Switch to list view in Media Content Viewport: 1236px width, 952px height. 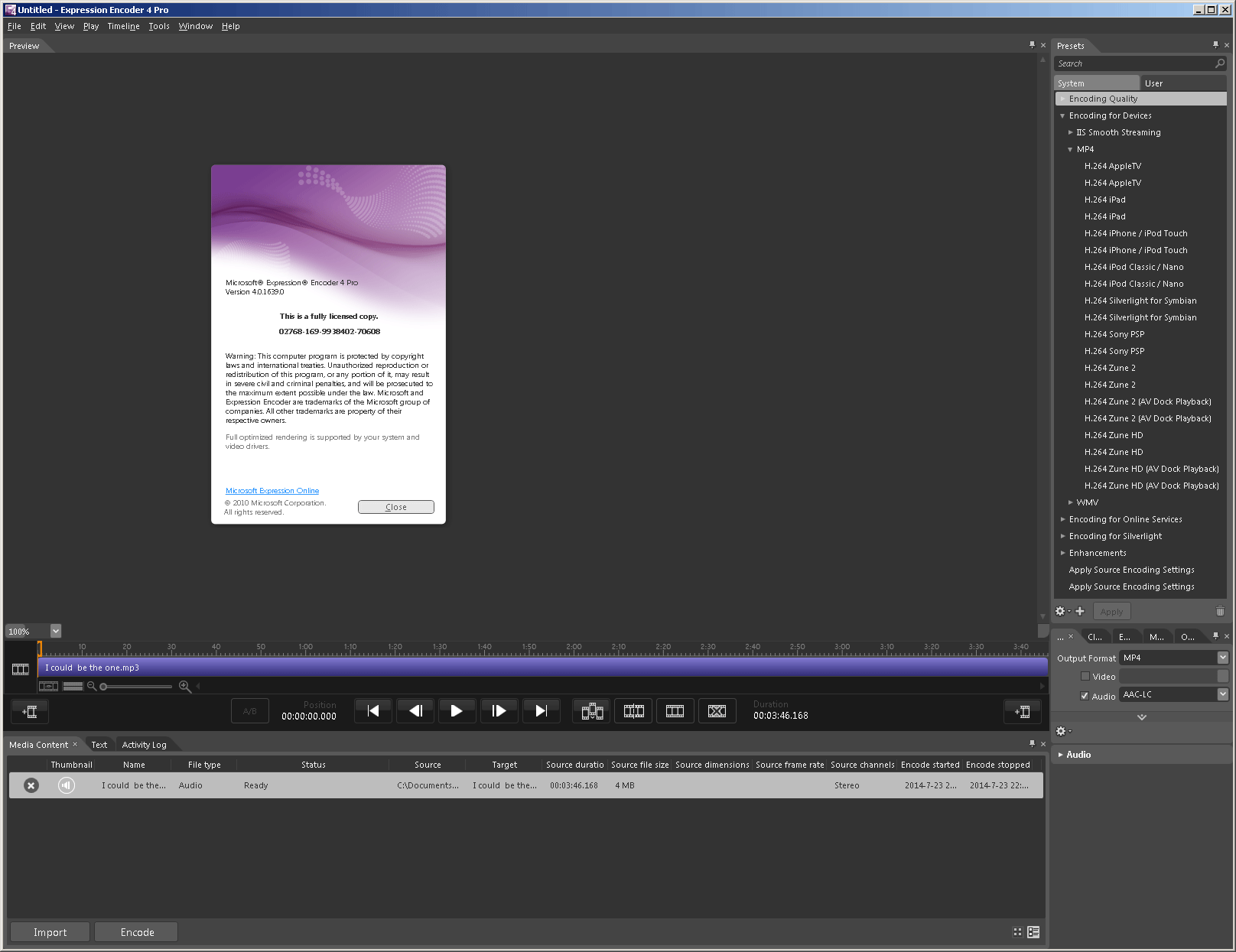pos(1033,932)
